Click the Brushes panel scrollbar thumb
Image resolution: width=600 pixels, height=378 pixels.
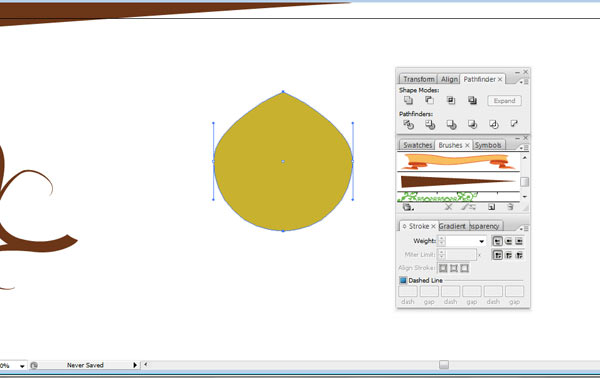525,182
